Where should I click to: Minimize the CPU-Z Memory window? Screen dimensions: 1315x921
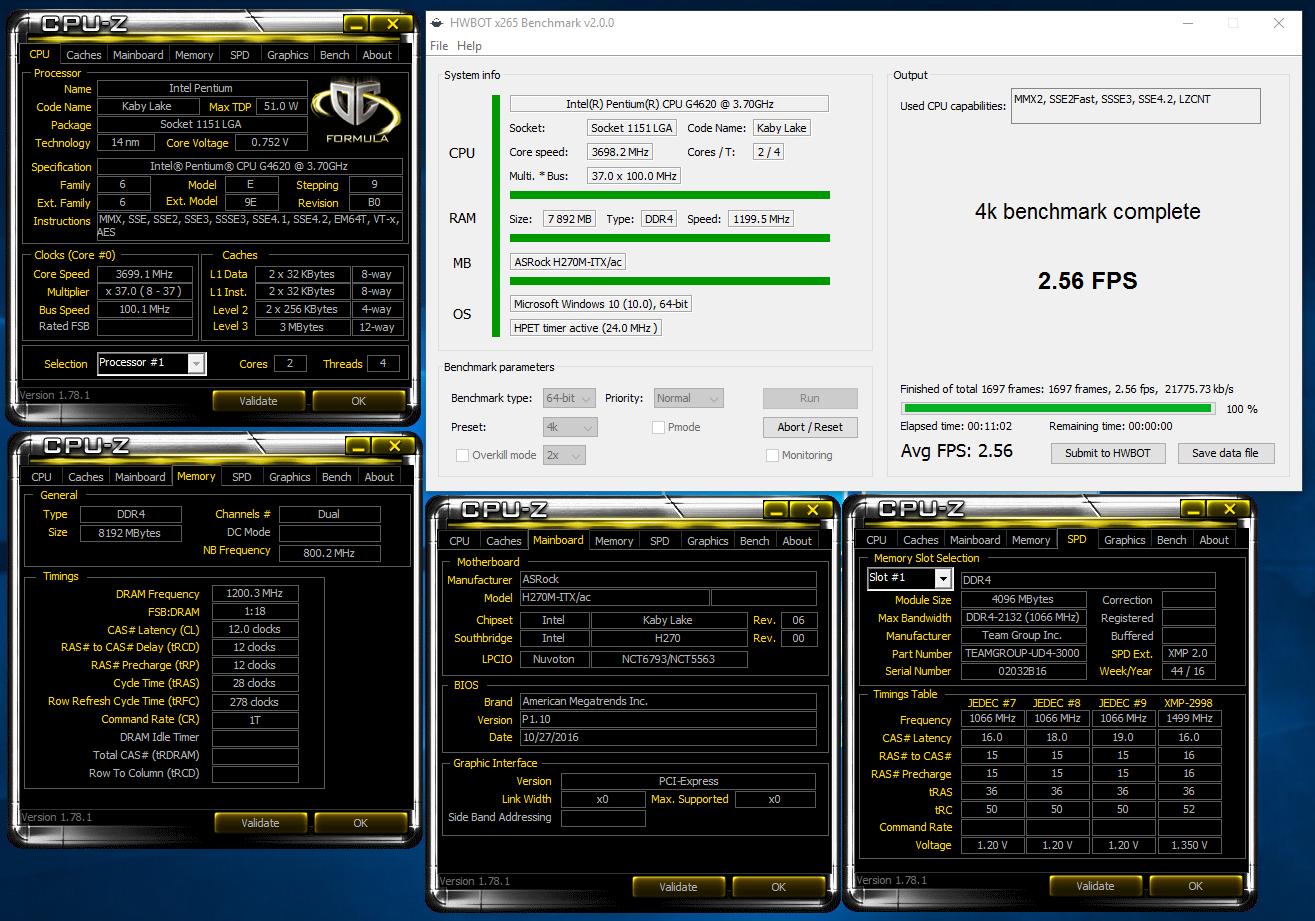click(x=359, y=446)
